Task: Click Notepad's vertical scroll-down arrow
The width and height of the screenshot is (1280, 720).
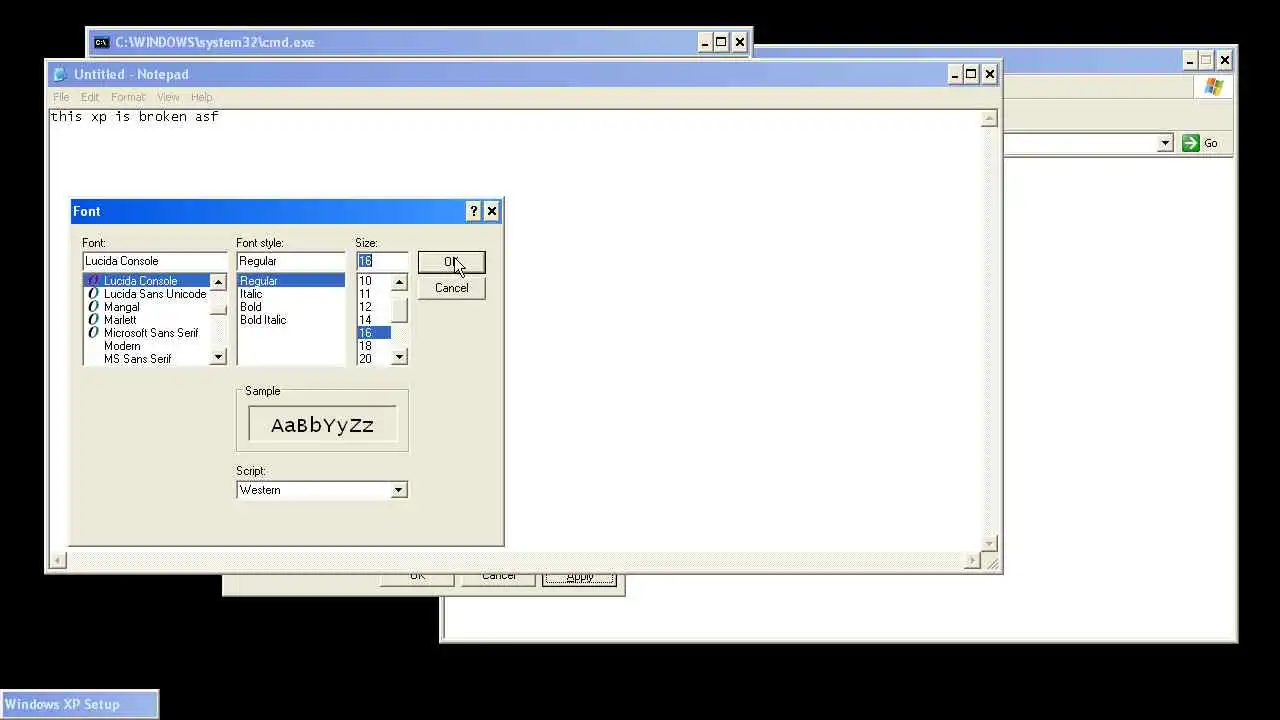Action: [989, 544]
